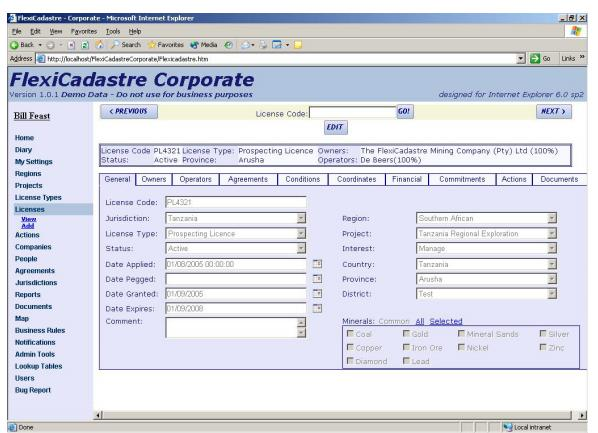Expand the Province dropdown
This screenshot has height=433, width=598.
pos(552,279)
